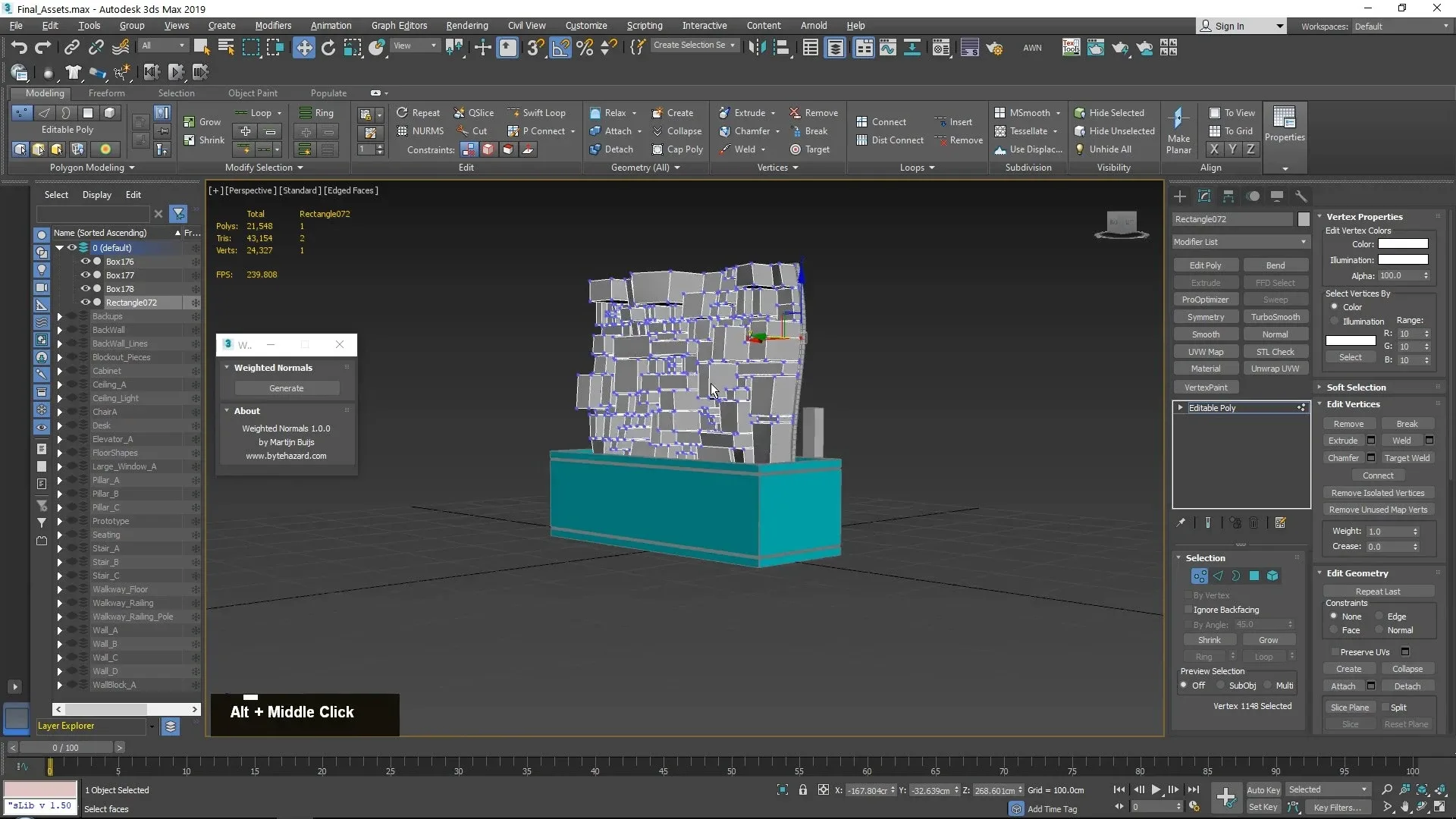The height and width of the screenshot is (819, 1456).
Task: Select Vertex sub-object level in Selection rollout
Action: pyautogui.click(x=1199, y=576)
